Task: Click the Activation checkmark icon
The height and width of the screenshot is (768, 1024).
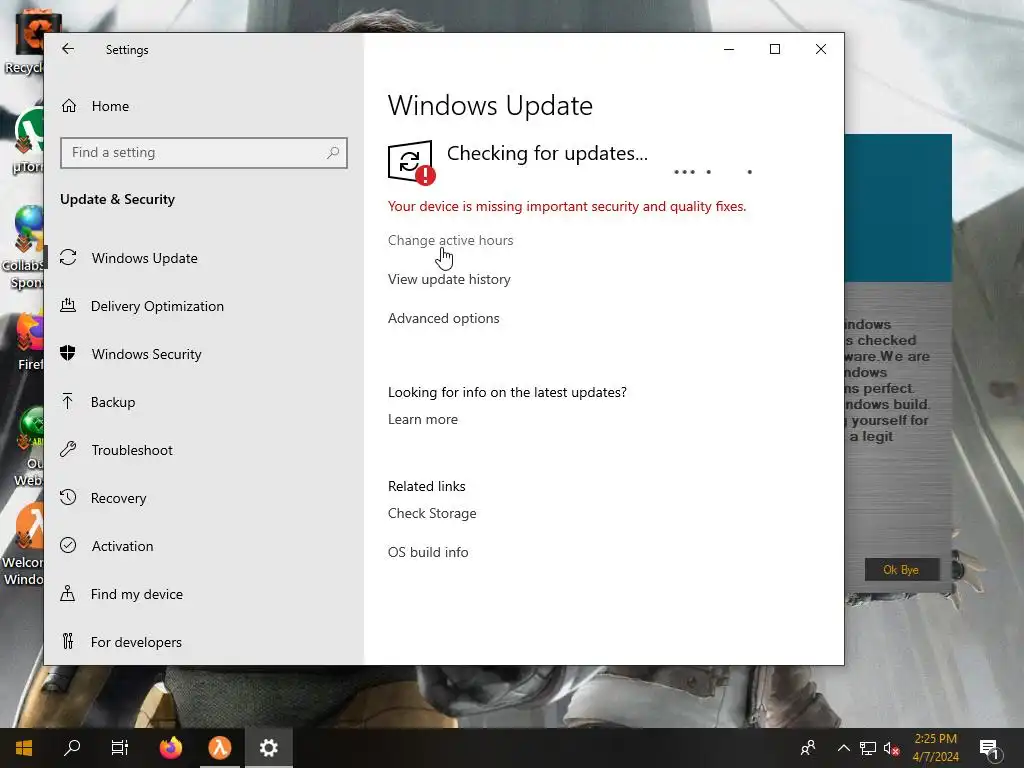Action: coord(68,545)
